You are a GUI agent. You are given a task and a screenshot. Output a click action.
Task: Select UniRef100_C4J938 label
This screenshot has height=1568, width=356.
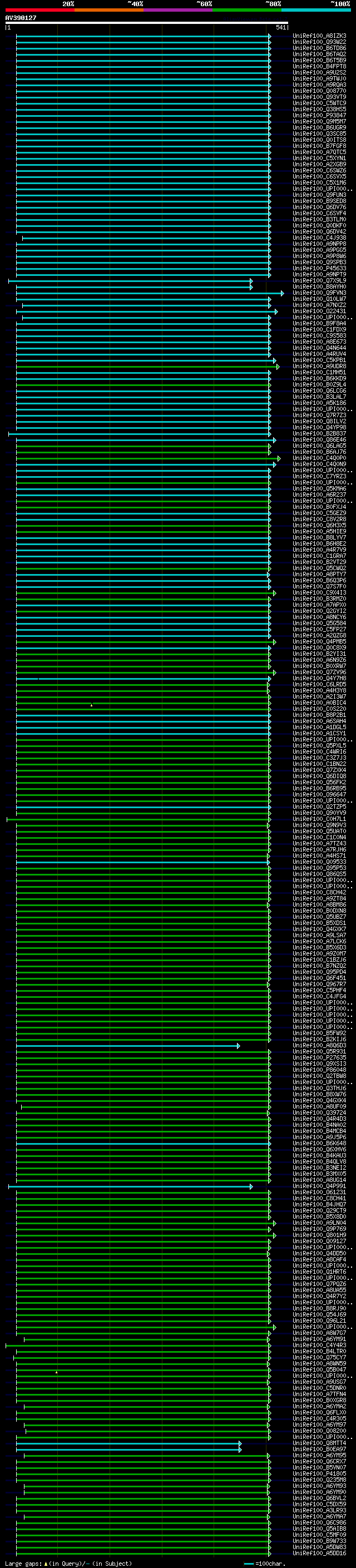(319, 238)
